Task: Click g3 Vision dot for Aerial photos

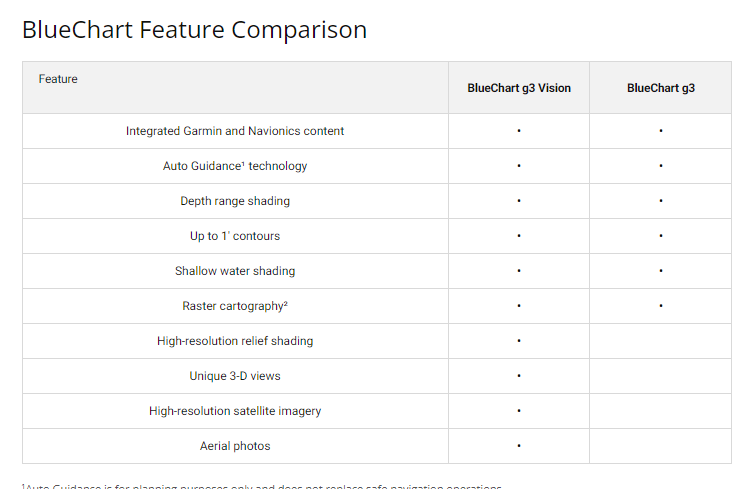Action: pos(519,446)
